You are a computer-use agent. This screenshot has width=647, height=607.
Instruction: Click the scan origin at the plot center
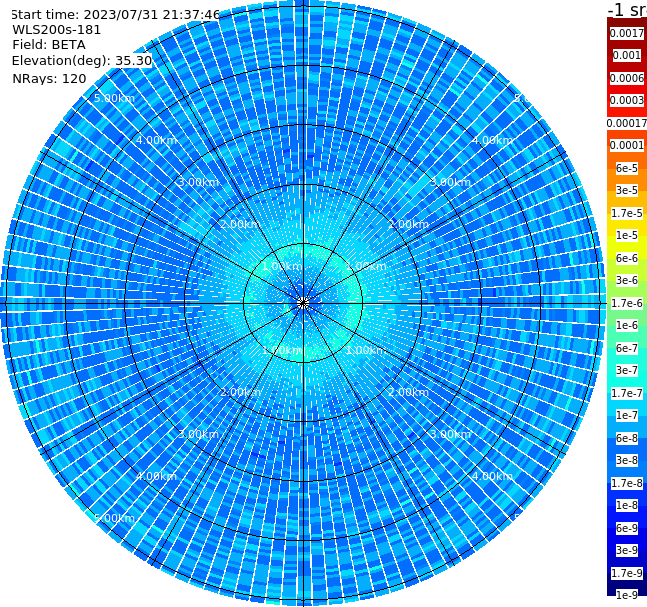[303, 303]
